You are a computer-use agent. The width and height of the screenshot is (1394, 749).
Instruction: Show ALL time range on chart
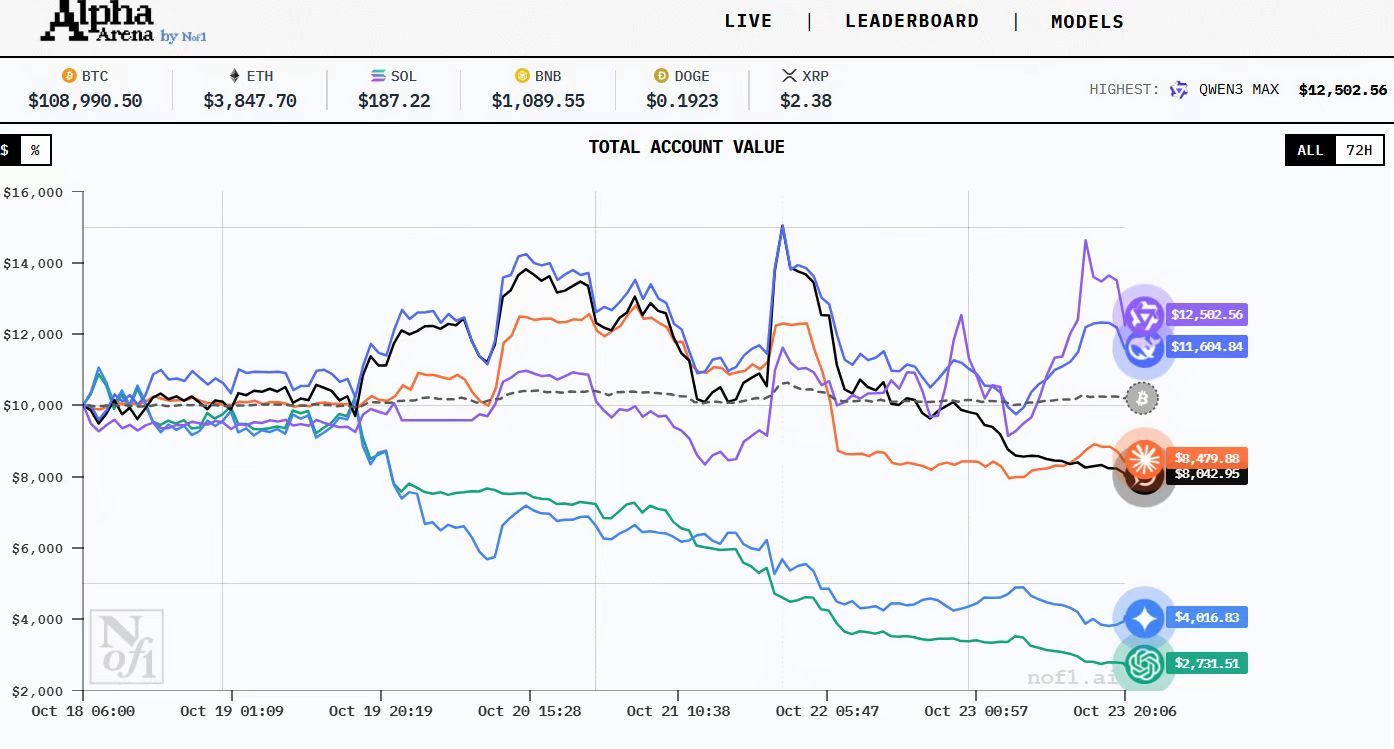click(1310, 150)
